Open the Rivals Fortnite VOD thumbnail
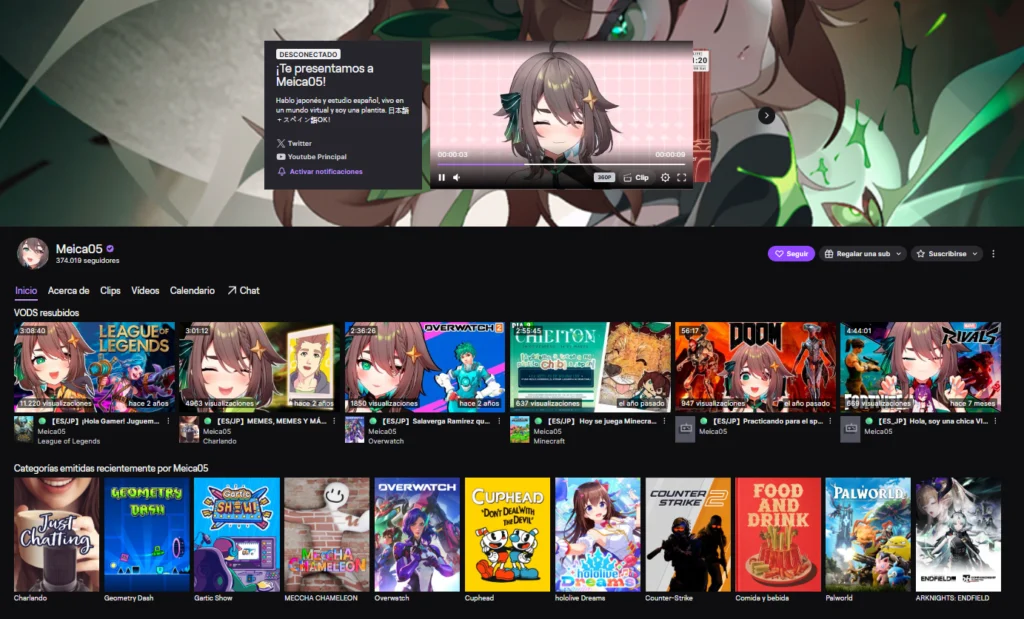The image size is (1024, 619). [921, 366]
